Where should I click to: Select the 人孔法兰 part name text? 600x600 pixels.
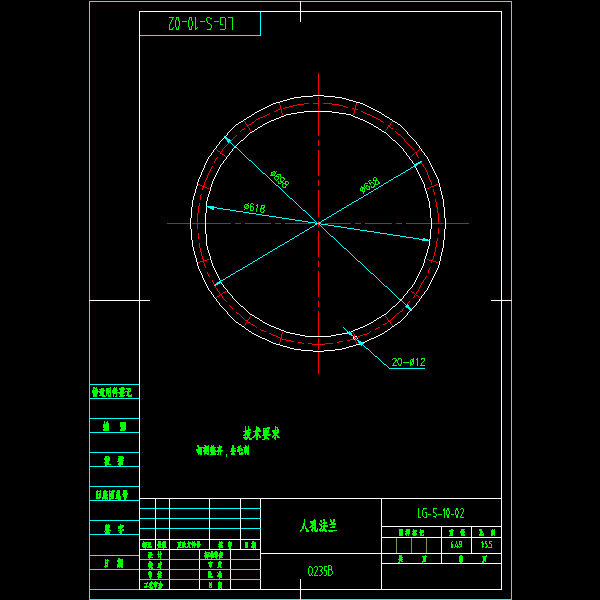coord(318,525)
